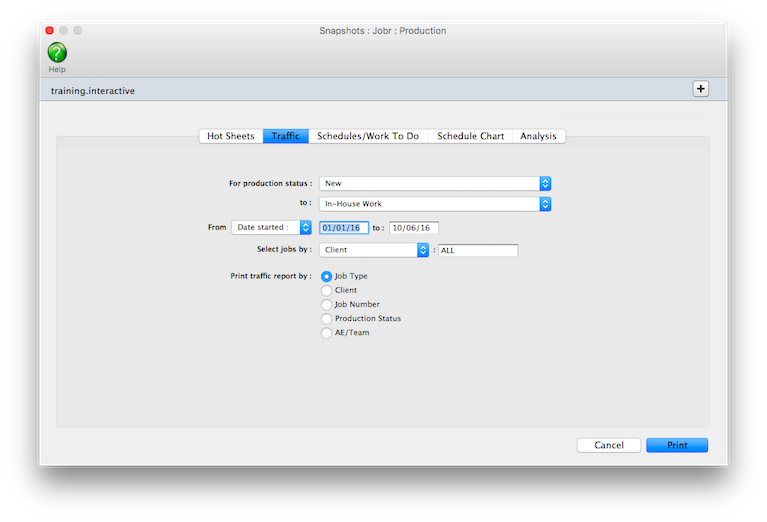Image resolution: width=767 pixels, height=522 pixels.
Task: Select the Job Type radio button
Action: tap(326, 276)
